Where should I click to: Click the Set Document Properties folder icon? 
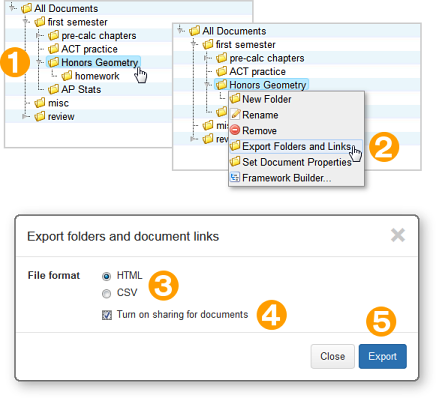235,161
